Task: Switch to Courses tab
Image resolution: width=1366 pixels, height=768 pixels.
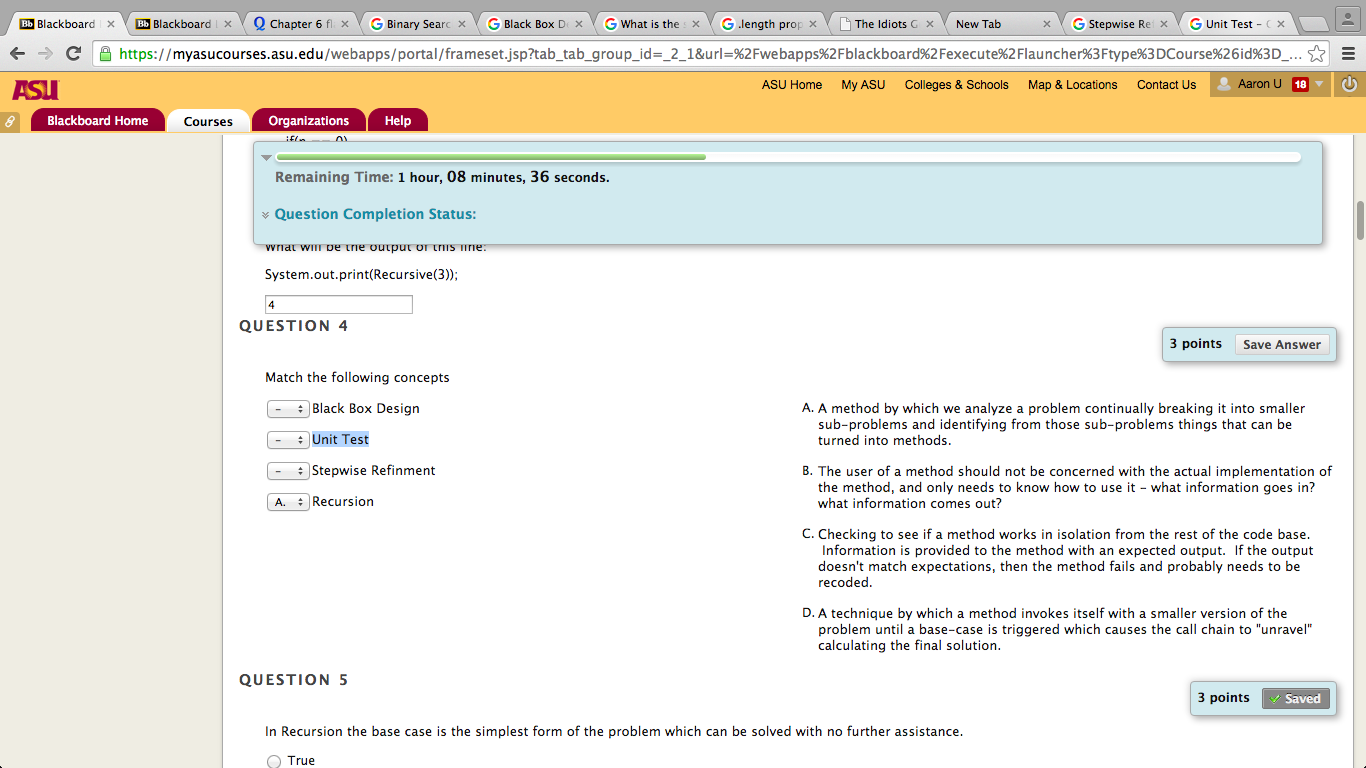Action: point(208,121)
